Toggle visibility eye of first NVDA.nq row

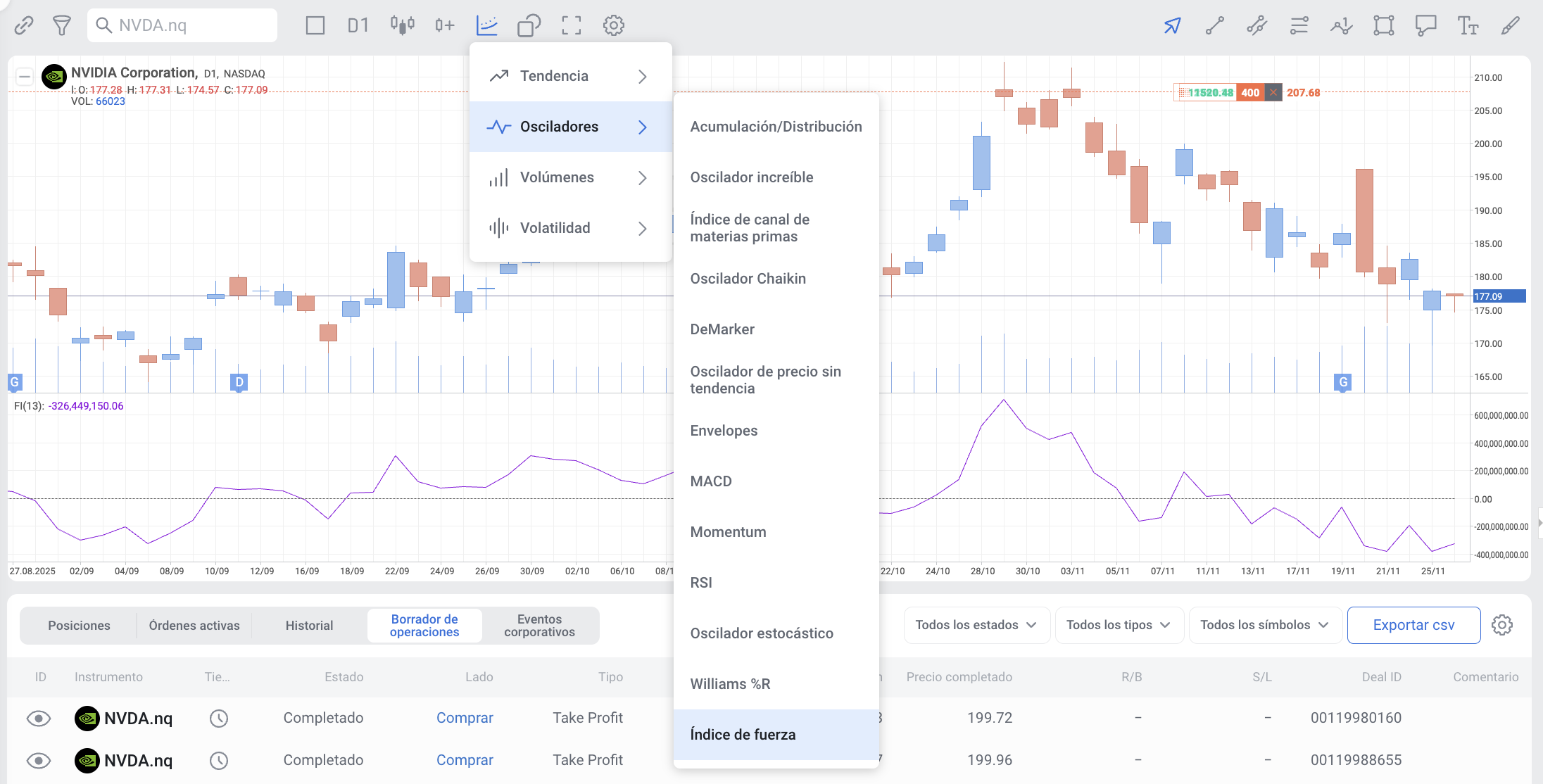[x=39, y=718]
